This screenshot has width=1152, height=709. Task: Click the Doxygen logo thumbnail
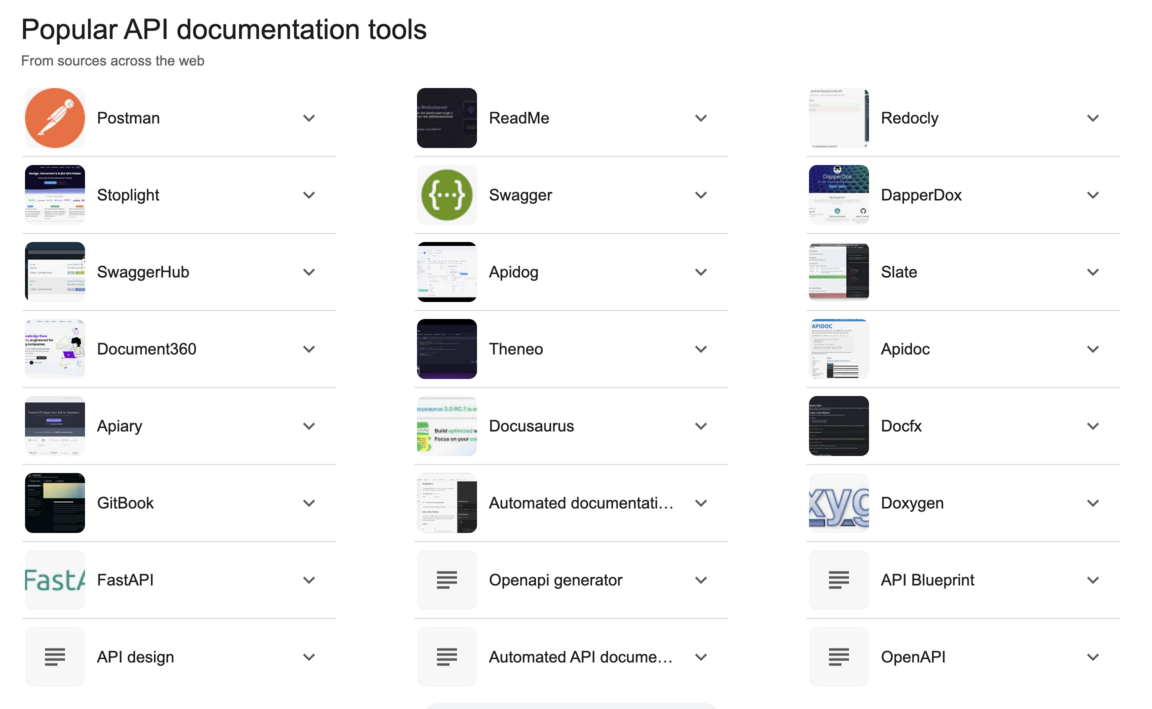coord(839,503)
